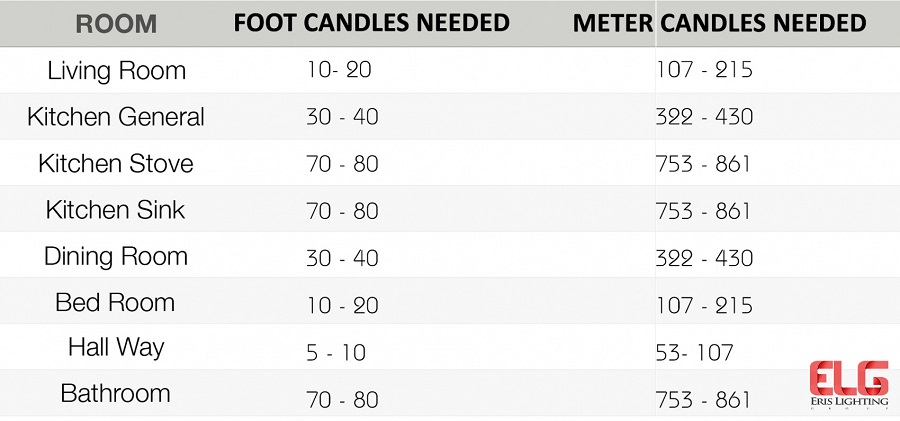The width and height of the screenshot is (900, 421).
Task: Click Kitchen General meter candles 322 - 430
Action: [x=704, y=117]
